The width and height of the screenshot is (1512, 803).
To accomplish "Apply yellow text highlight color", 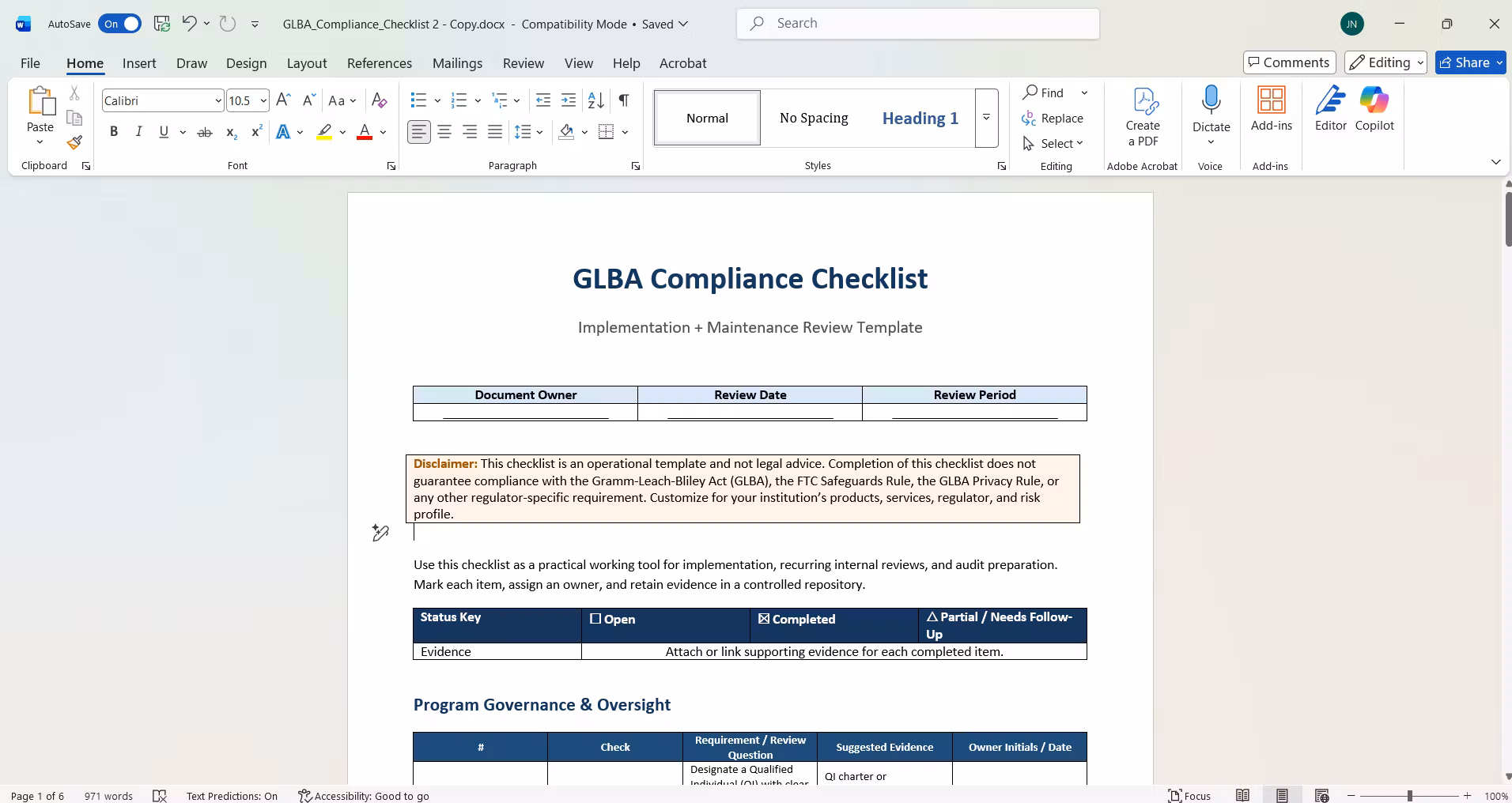I will pos(324,132).
